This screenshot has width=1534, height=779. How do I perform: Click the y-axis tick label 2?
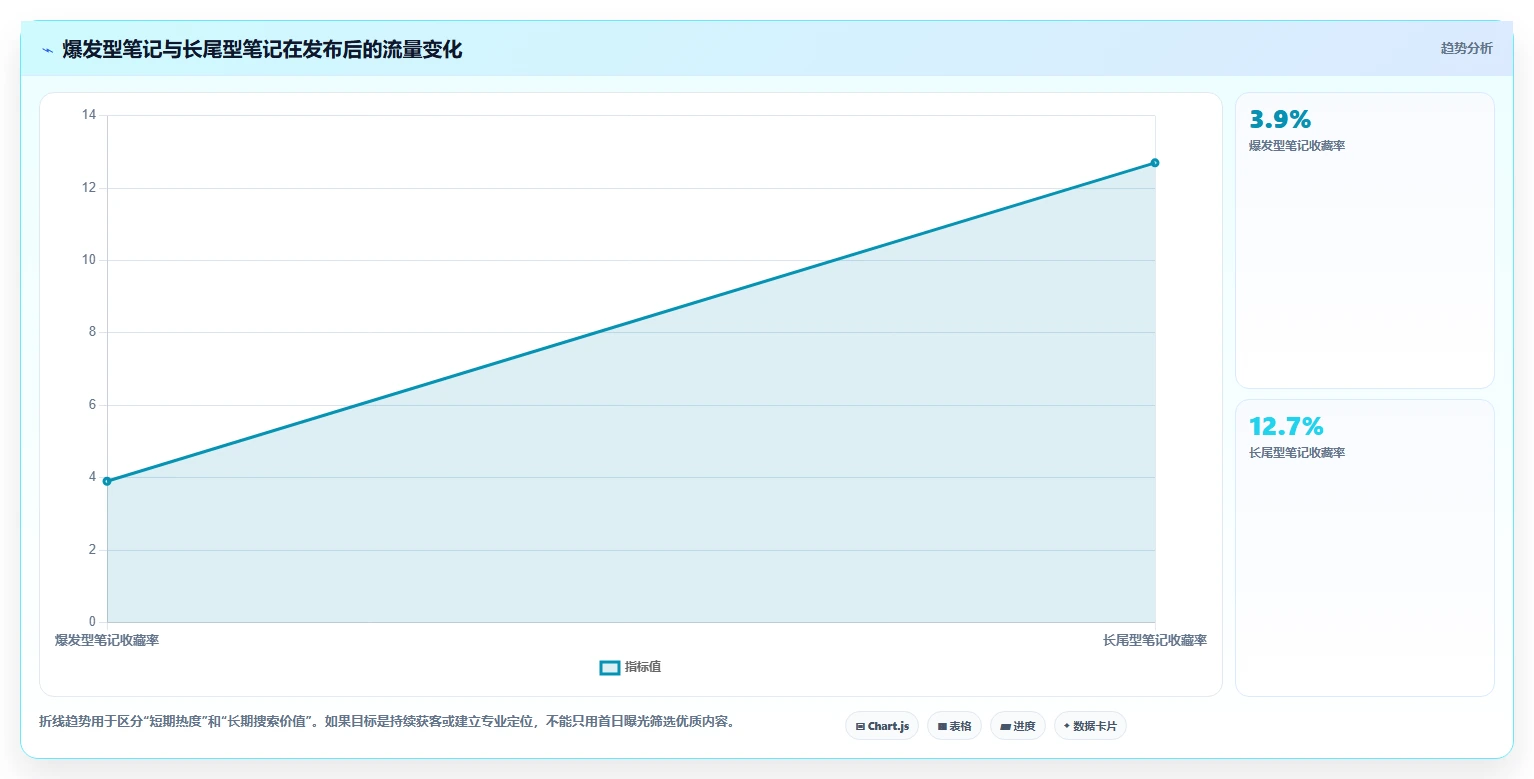tap(92, 550)
